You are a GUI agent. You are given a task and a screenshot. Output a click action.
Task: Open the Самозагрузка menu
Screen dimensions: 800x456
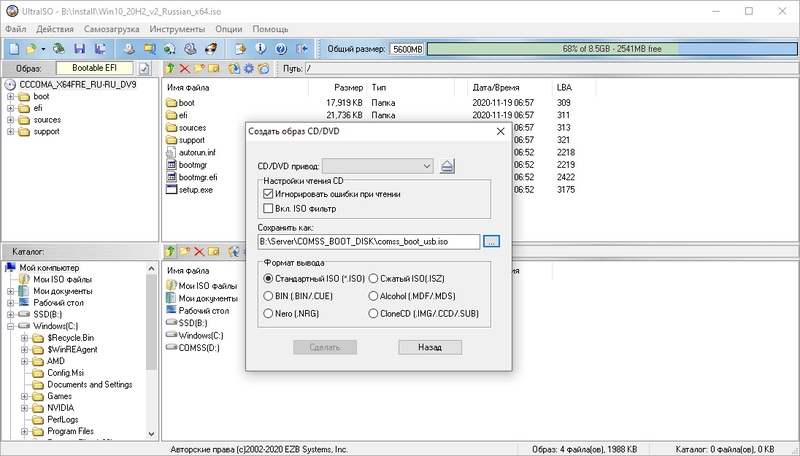(113, 28)
